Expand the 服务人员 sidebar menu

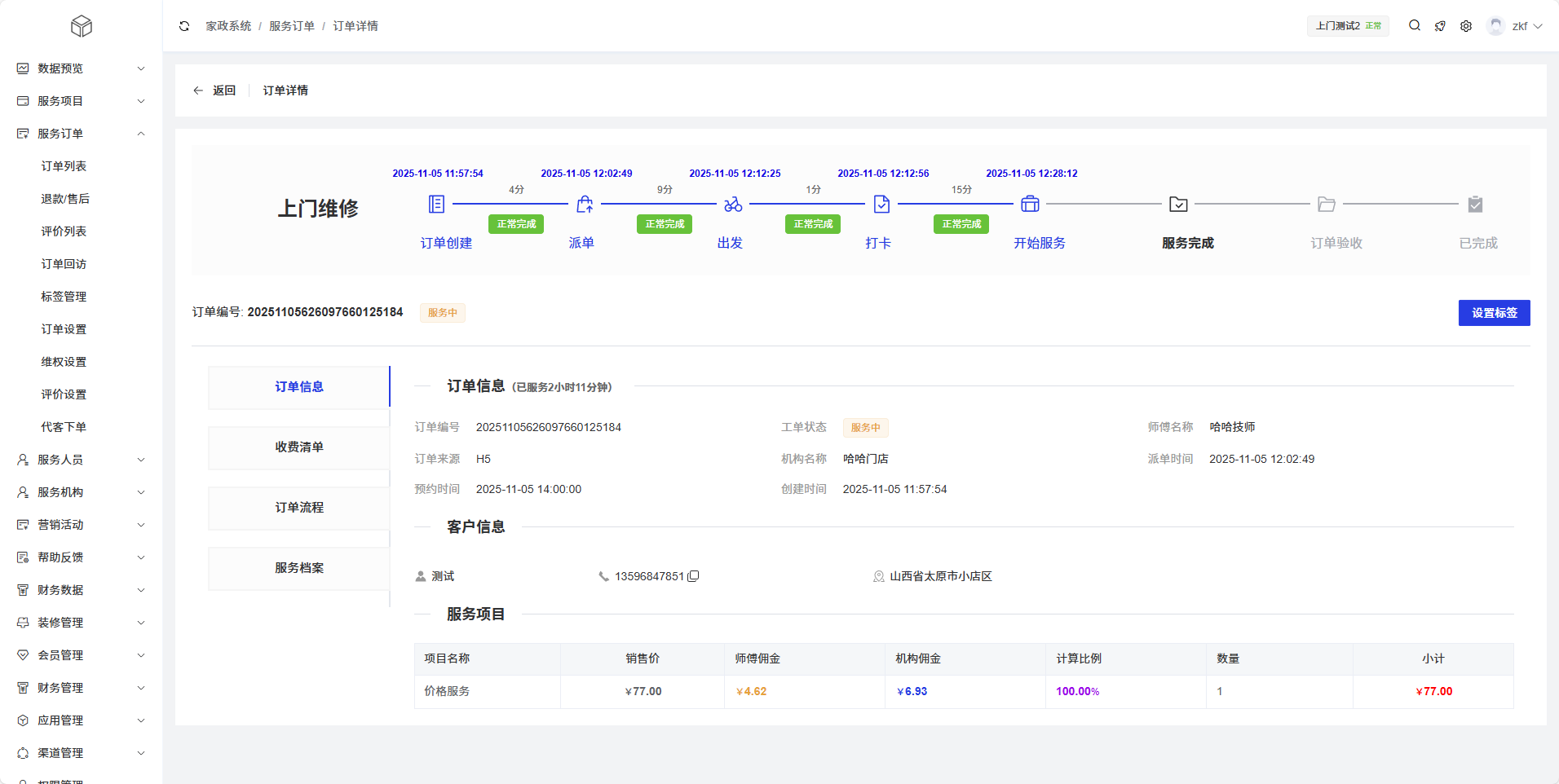click(x=82, y=460)
